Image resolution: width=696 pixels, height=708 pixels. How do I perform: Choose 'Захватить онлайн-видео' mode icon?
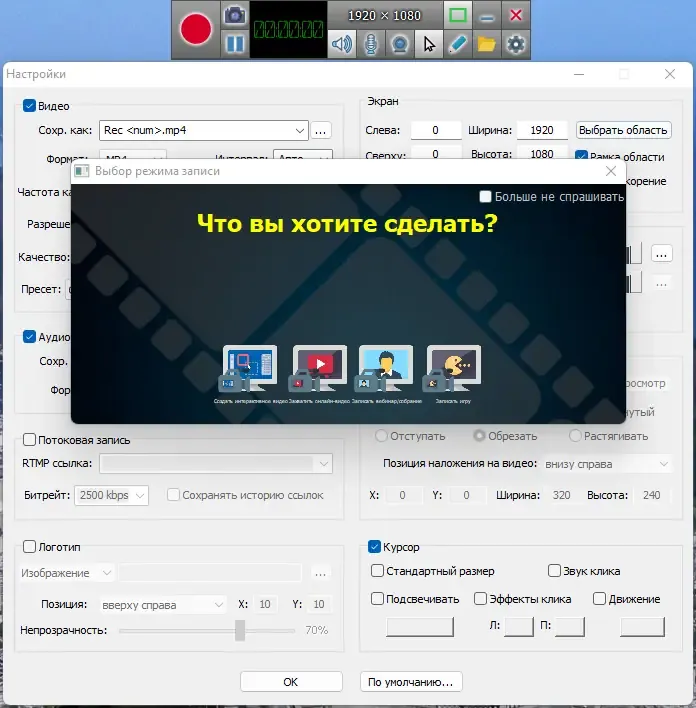[x=319, y=368]
